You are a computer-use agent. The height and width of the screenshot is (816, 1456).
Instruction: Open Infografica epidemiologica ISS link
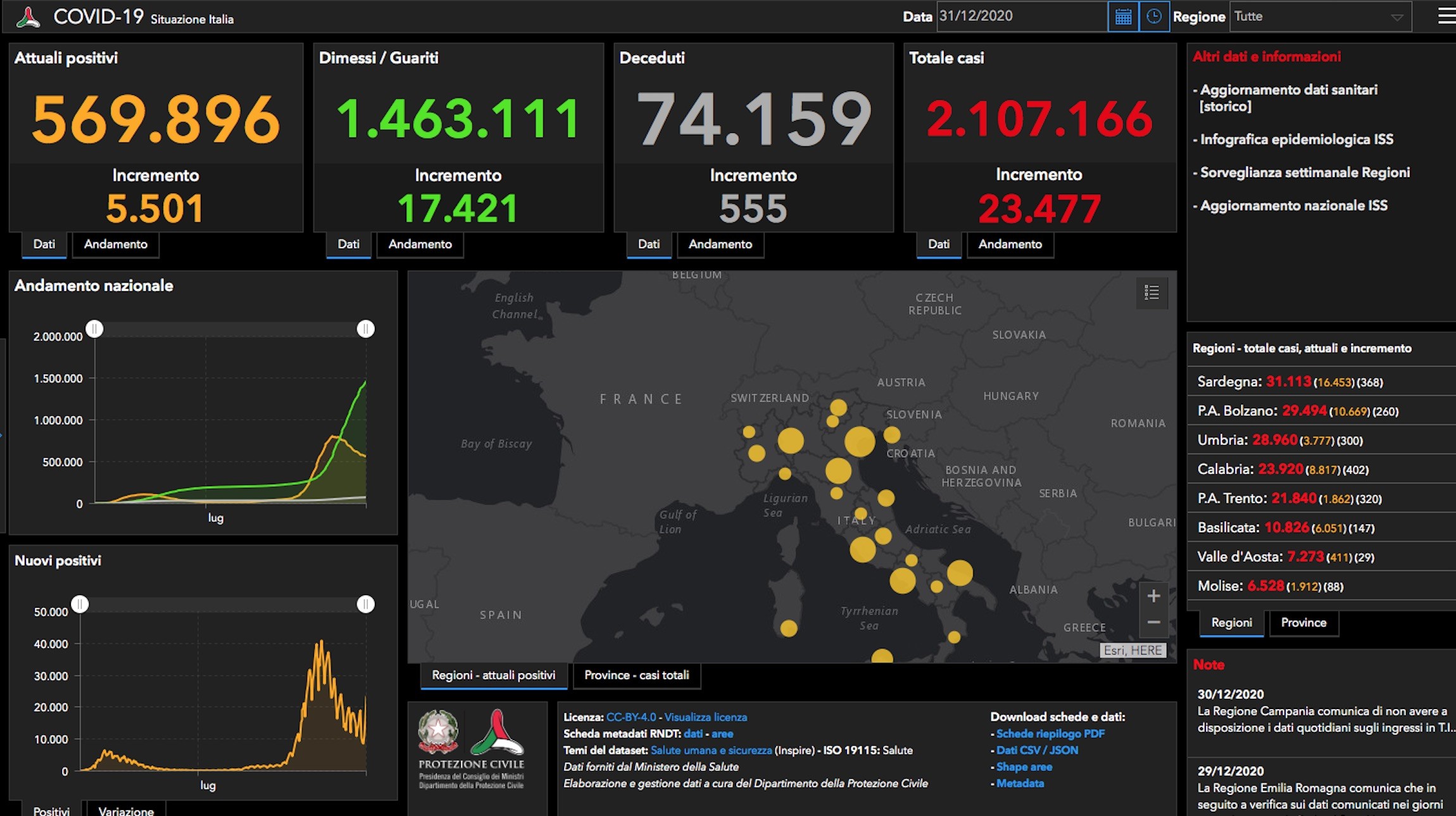1296,139
